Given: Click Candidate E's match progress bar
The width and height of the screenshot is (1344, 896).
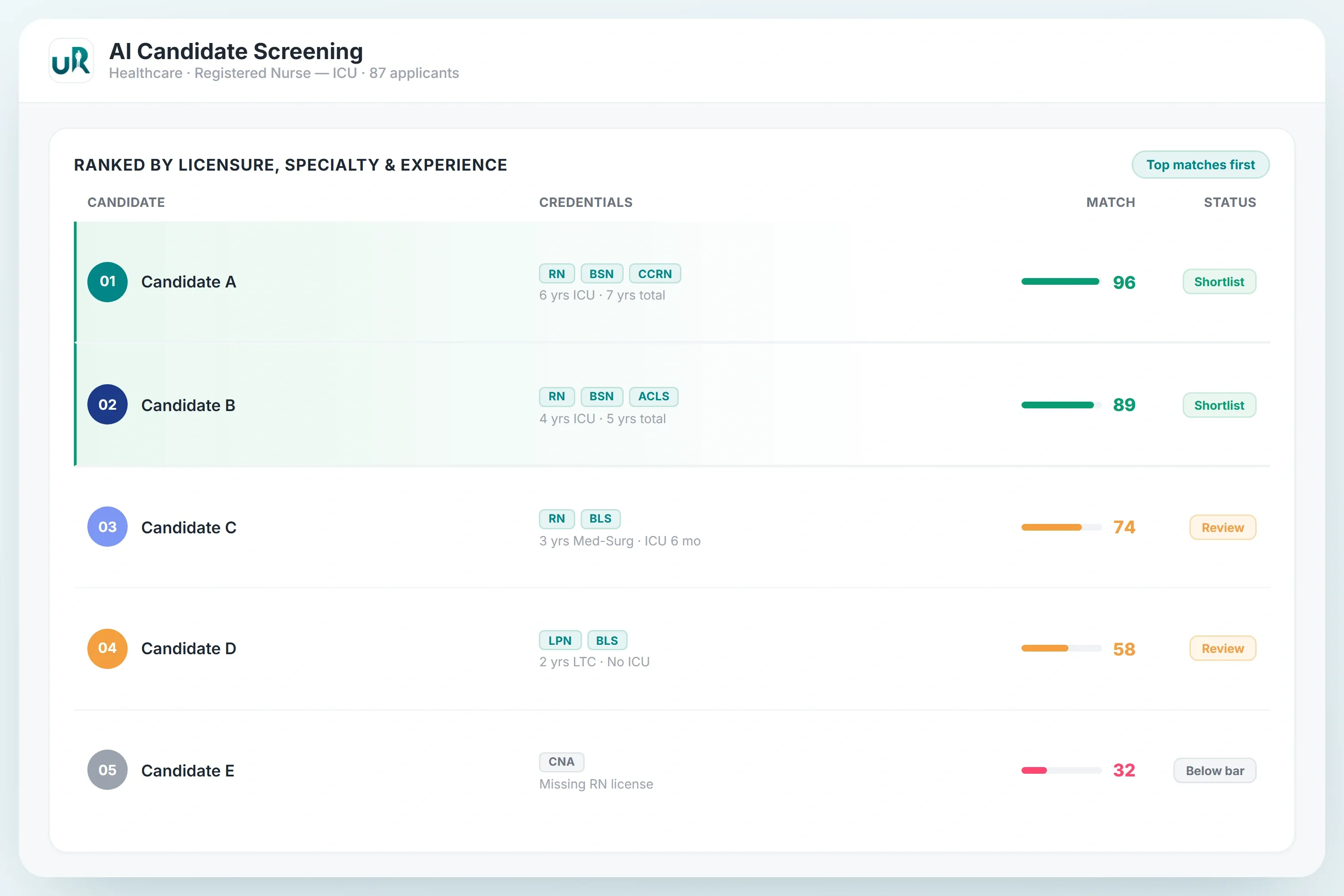Looking at the screenshot, I should [x=1061, y=771].
